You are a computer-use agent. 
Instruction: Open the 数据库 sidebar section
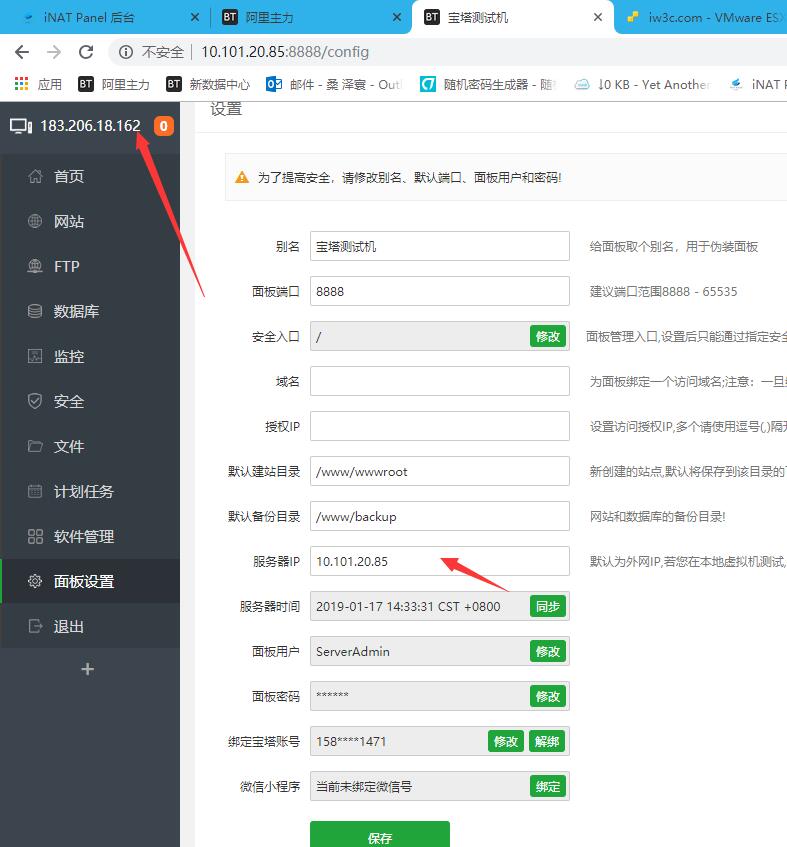pos(76,311)
